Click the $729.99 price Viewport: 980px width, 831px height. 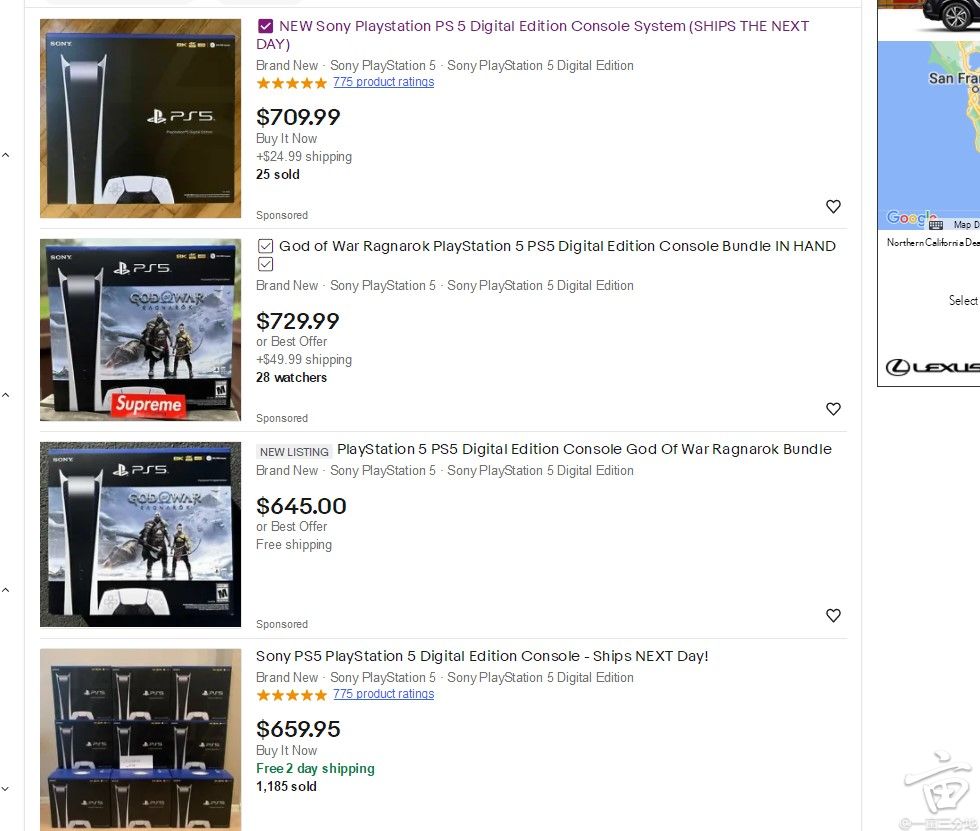(298, 321)
